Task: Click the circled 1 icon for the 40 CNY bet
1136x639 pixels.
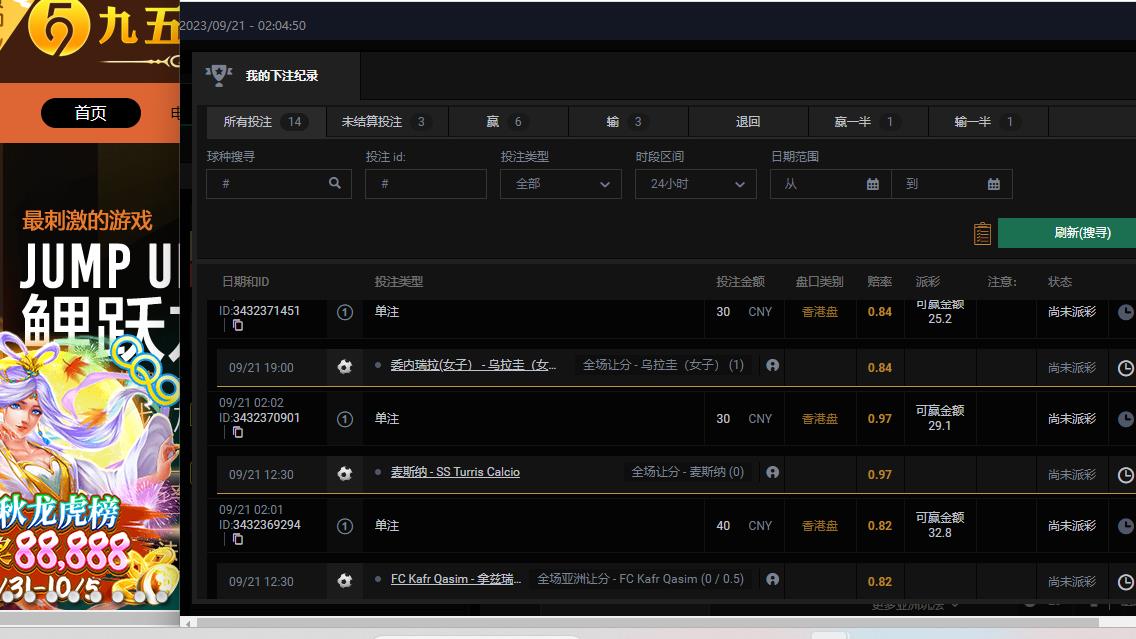Action: tap(345, 526)
